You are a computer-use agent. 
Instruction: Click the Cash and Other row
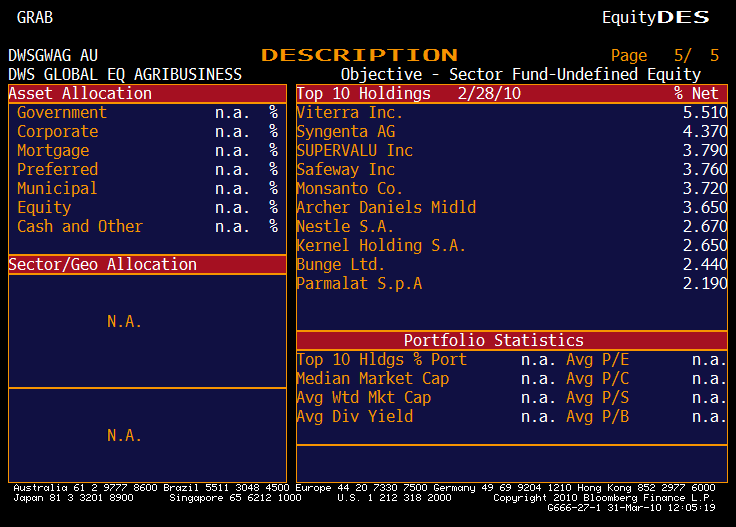147,227
